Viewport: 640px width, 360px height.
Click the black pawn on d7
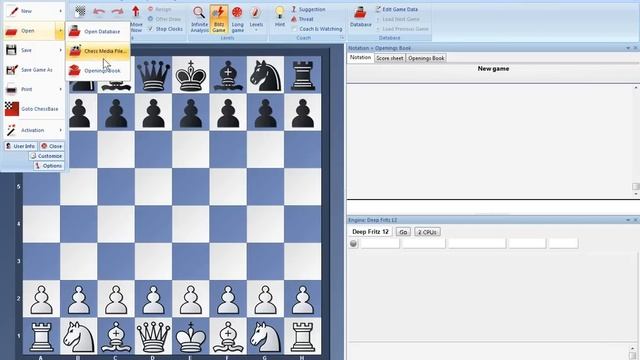tap(153, 113)
